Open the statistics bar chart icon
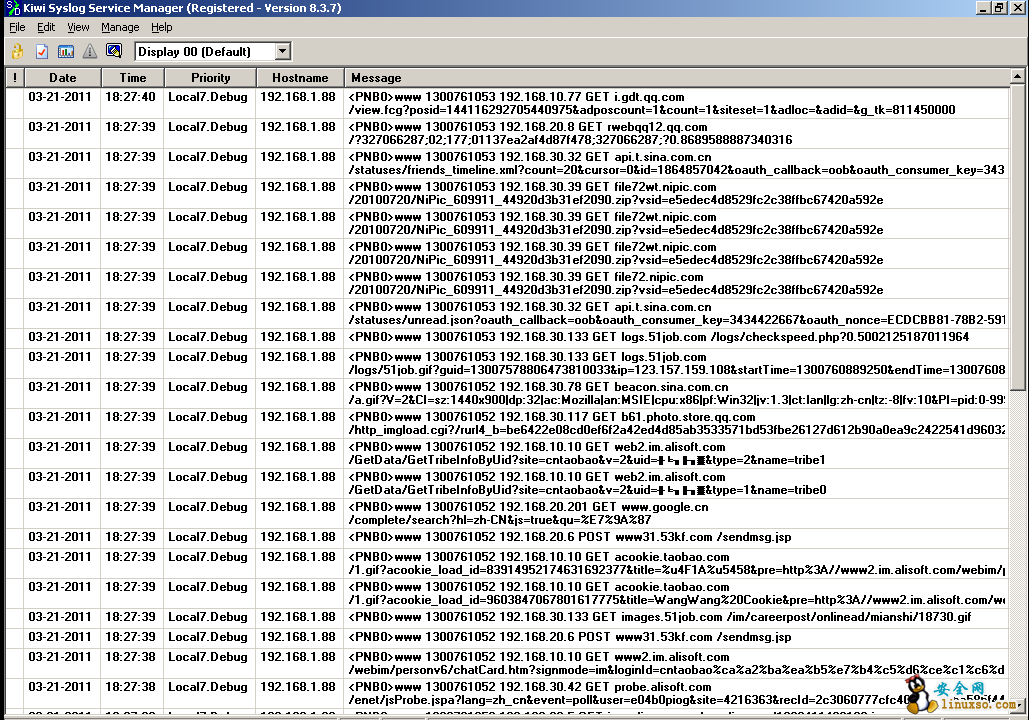 [66, 52]
